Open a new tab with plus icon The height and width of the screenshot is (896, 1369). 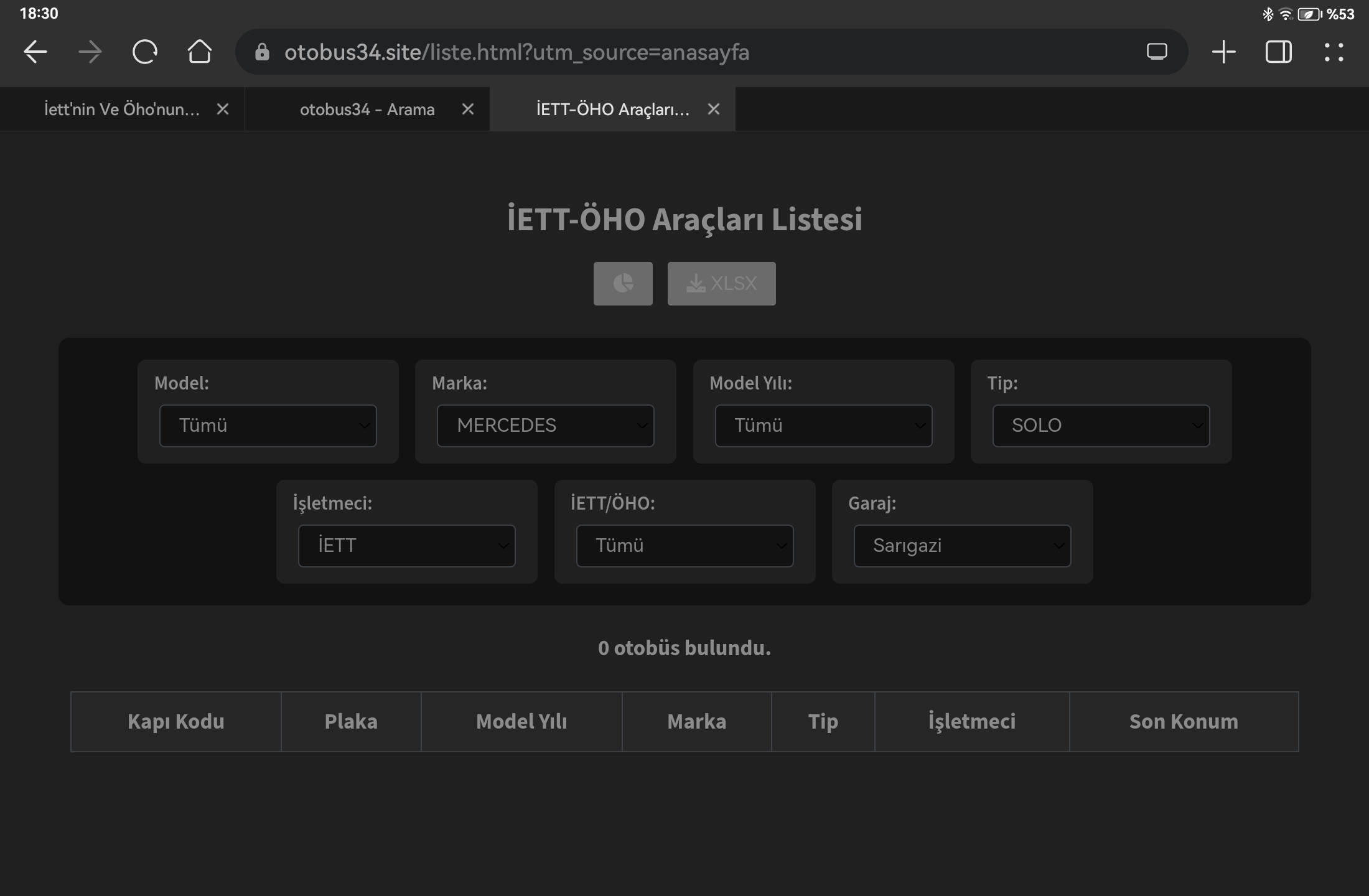click(x=1223, y=52)
